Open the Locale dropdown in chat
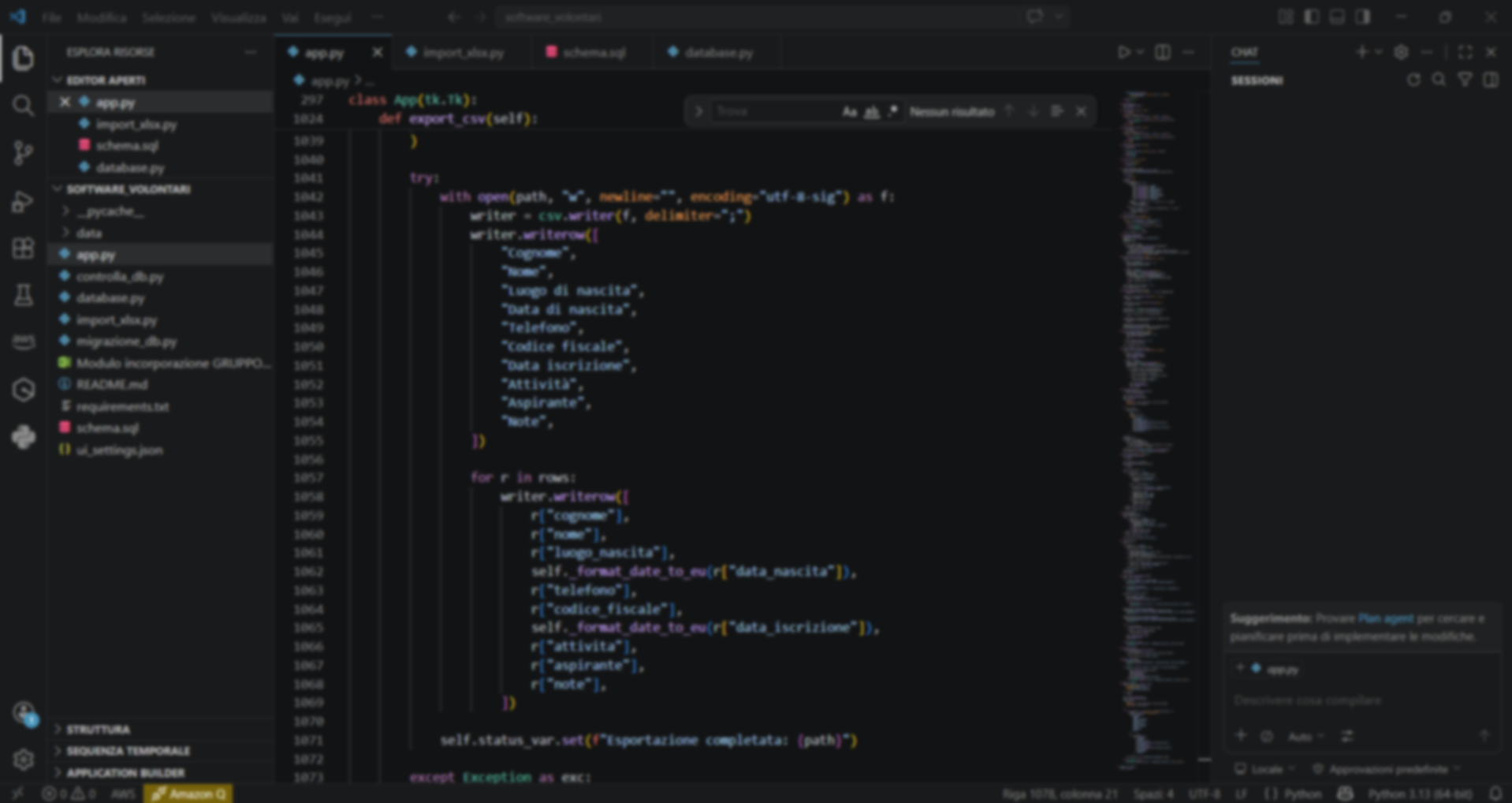 (x=1264, y=769)
